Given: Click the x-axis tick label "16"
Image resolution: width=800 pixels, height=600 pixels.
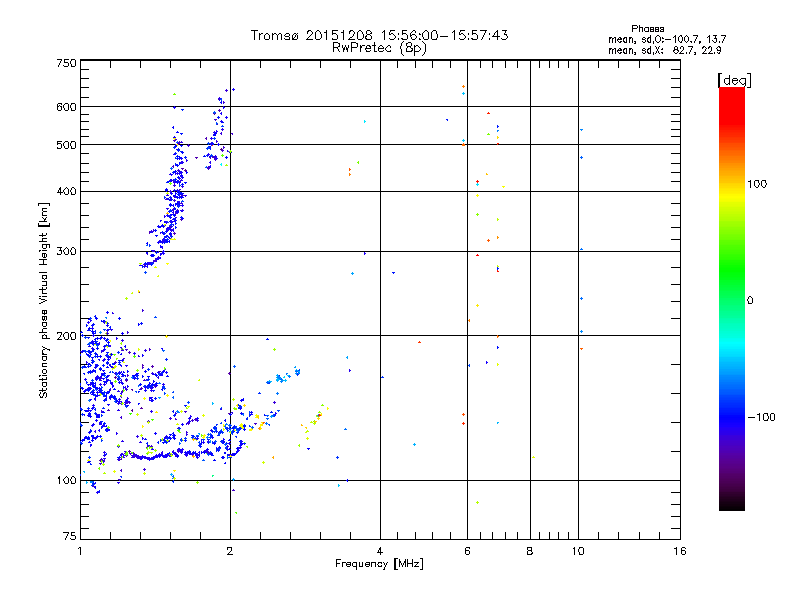Looking at the screenshot, I should (x=680, y=551).
